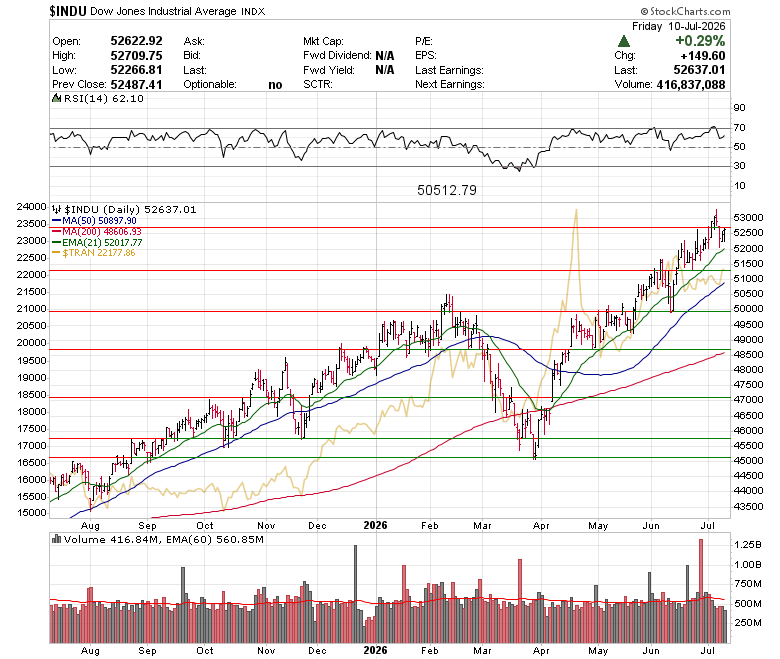780x659 pixels.
Task: Click the +0.29% percent change
Action: point(700,41)
